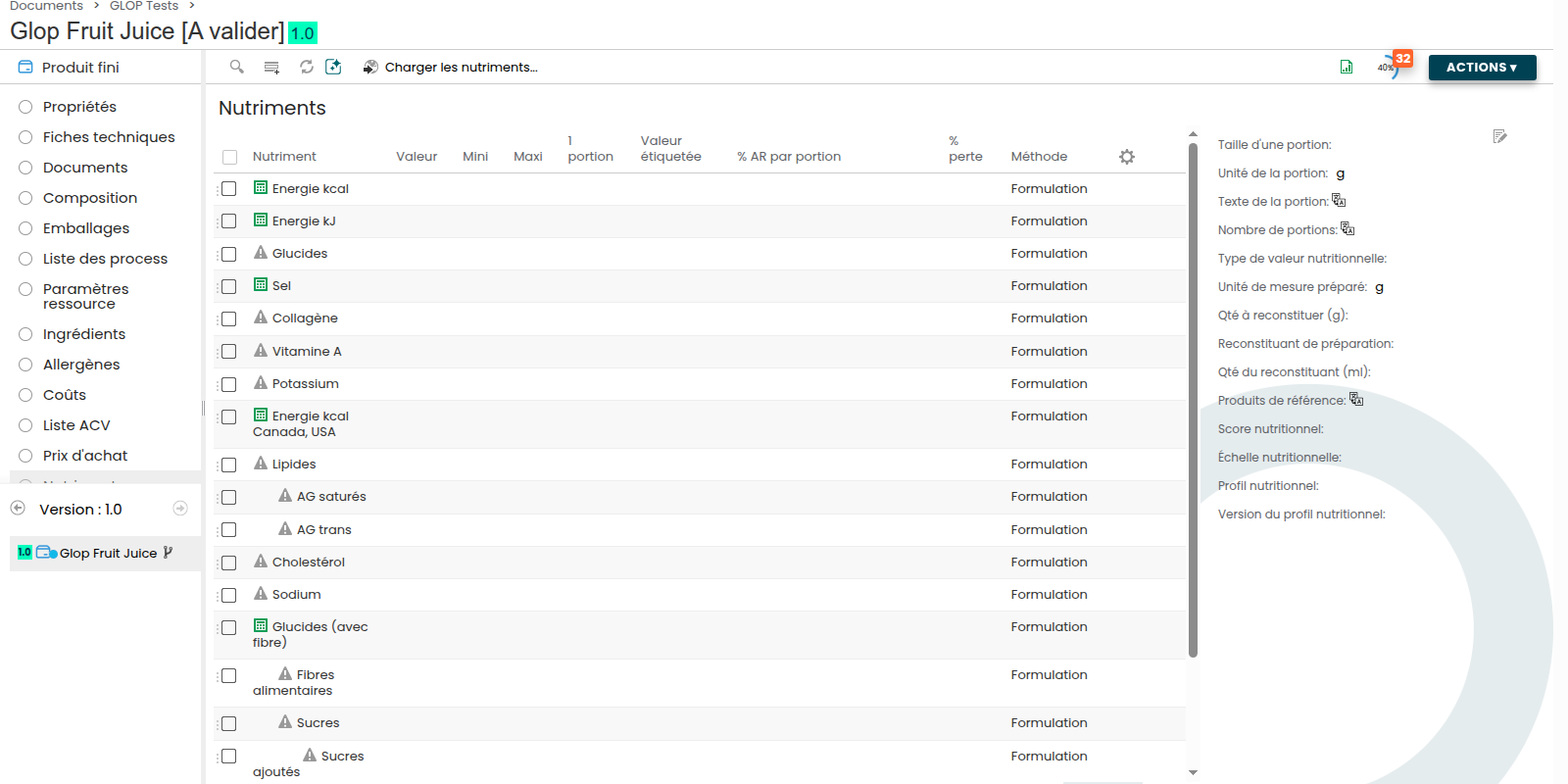Check the Glucides row checkbox

point(229,254)
